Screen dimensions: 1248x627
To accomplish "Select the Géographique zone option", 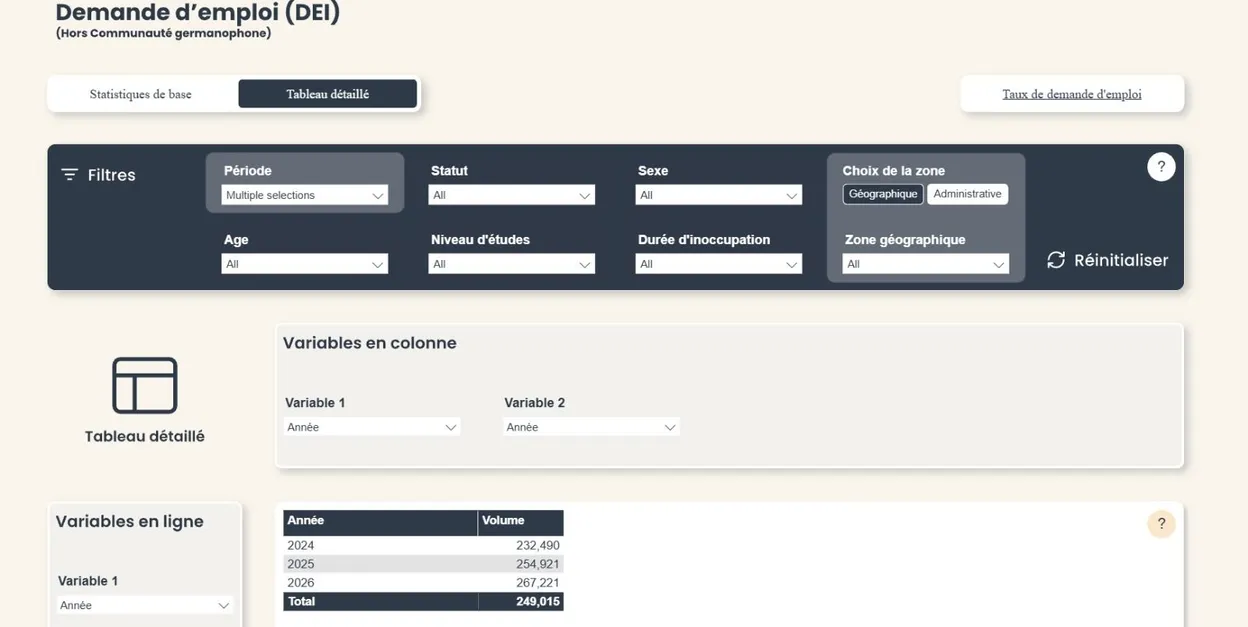I will (x=883, y=194).
